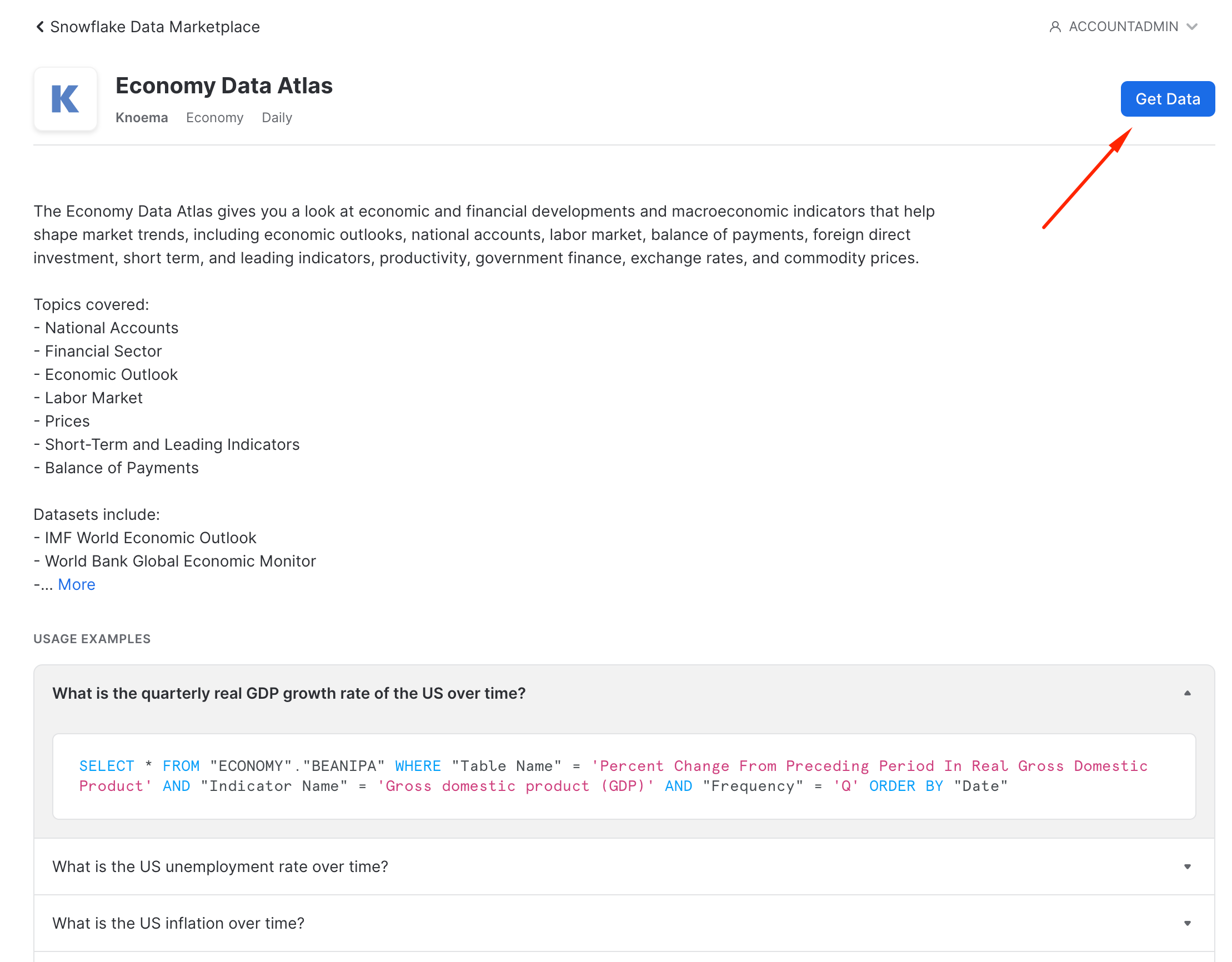The image size is (1232, 962).
Task: Expand the US inflation over time example
Action: [x=178, y=923]
